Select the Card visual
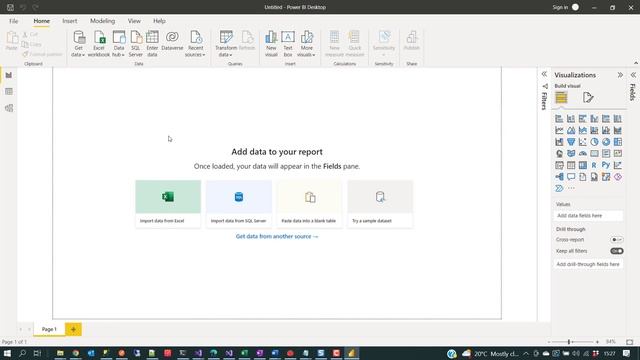640x360 pixels. (594, 153)
